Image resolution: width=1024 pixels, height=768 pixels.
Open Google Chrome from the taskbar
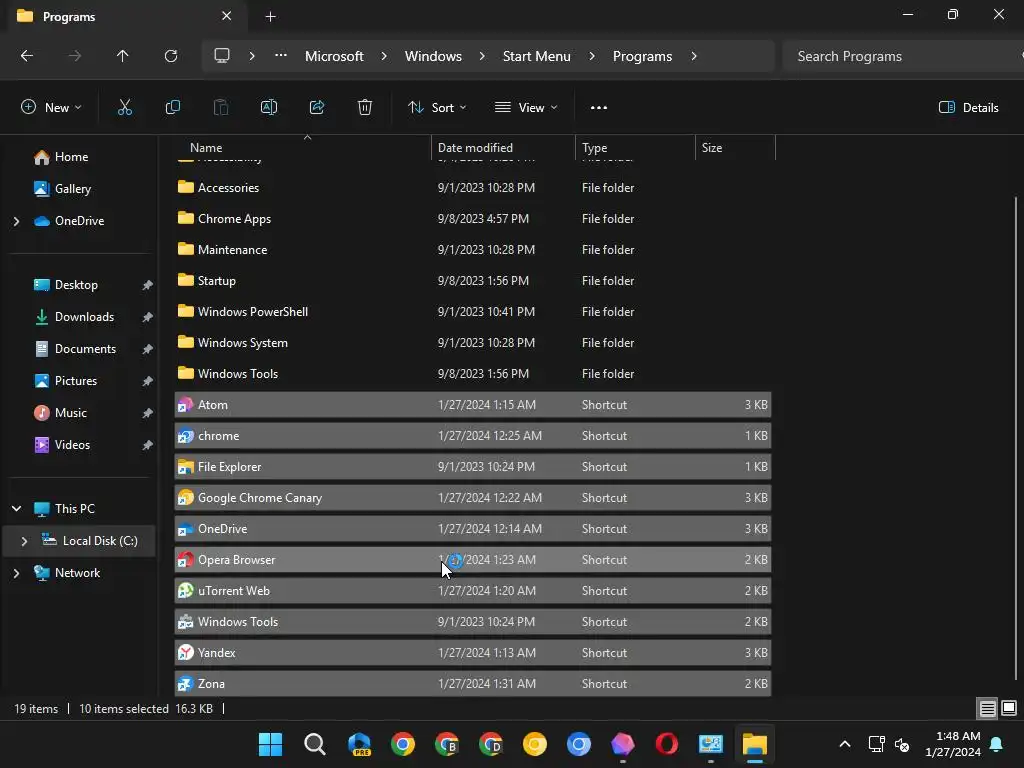[x=403, y=744]
